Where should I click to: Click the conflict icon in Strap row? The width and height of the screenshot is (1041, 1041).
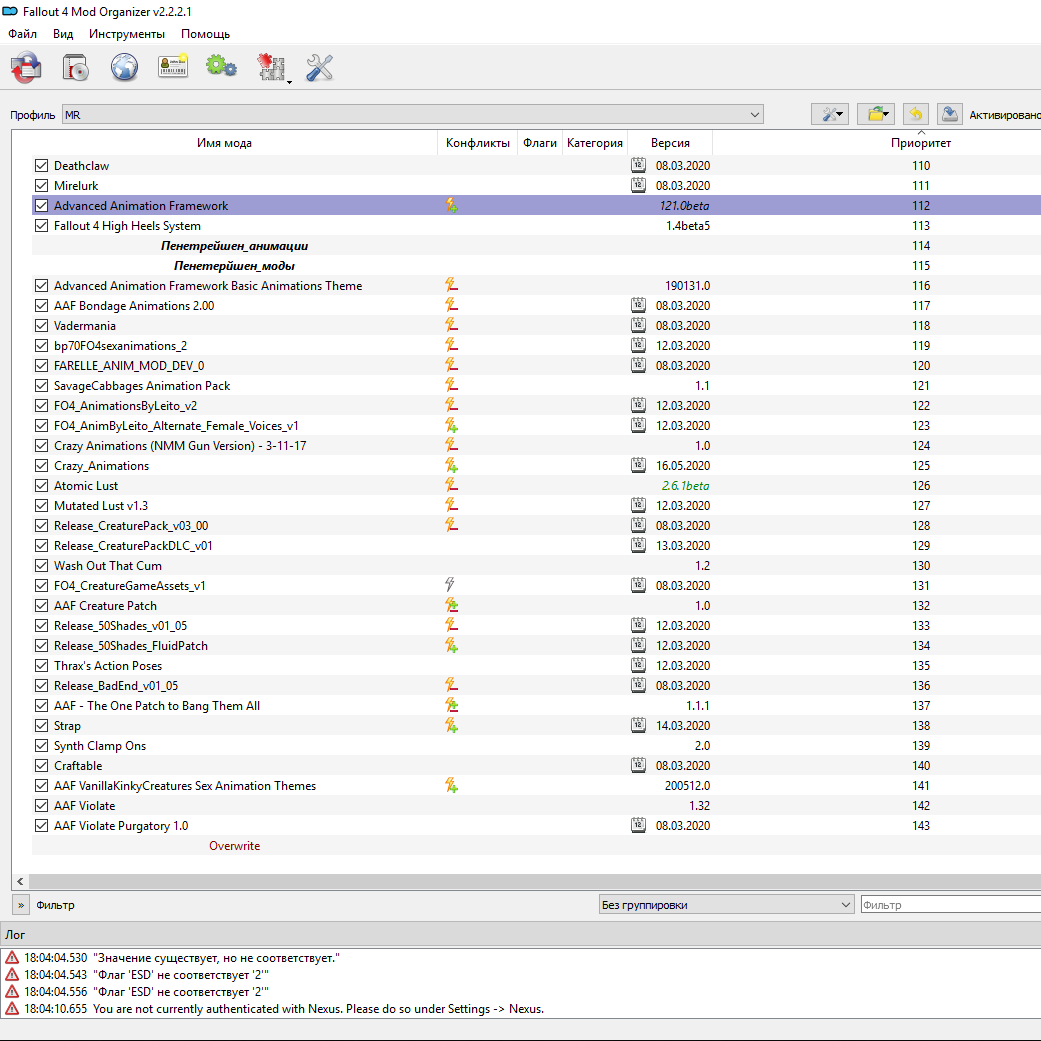(x=451, y=726)
